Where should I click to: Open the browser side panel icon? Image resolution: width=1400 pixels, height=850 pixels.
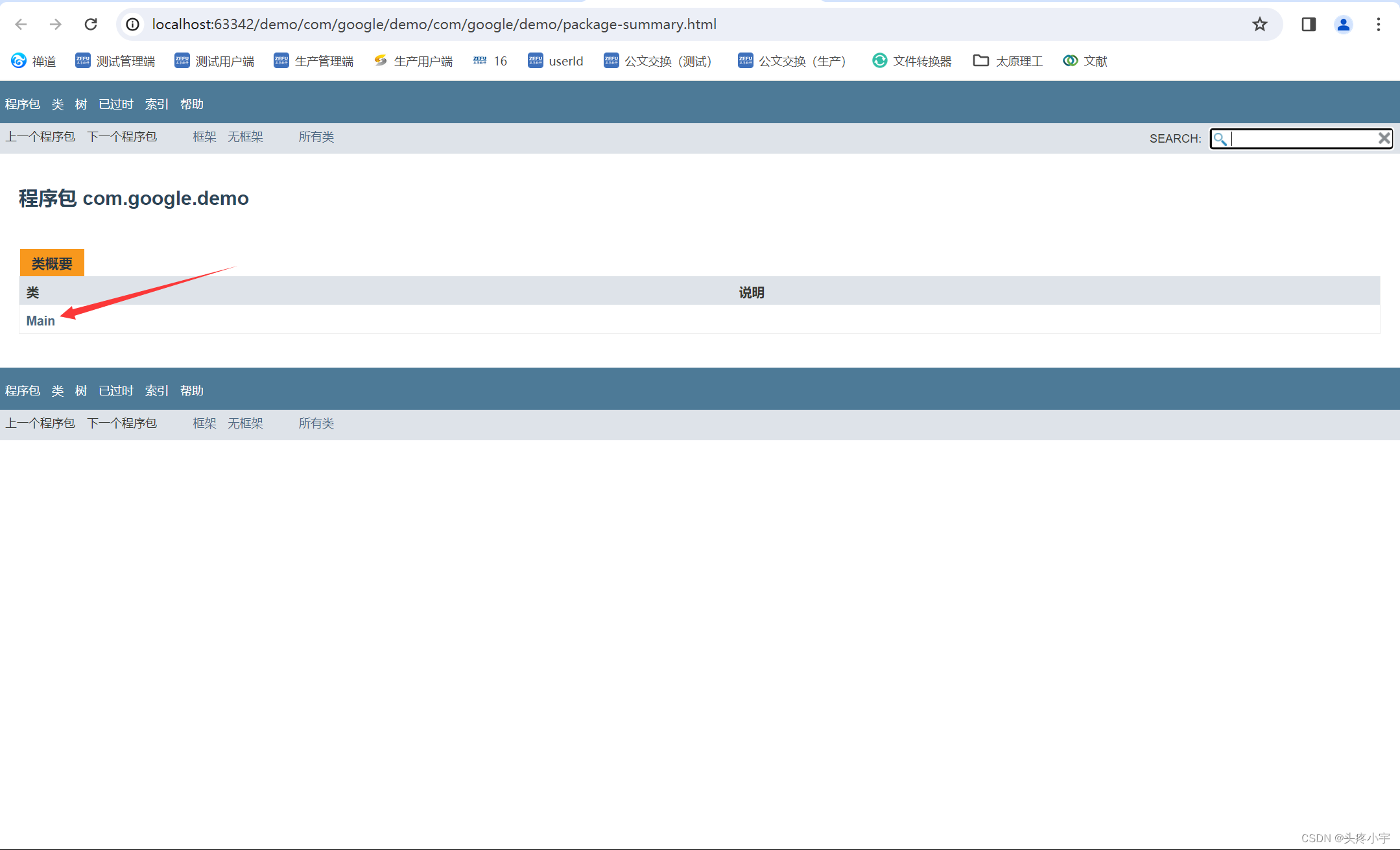pos(1309,25)
